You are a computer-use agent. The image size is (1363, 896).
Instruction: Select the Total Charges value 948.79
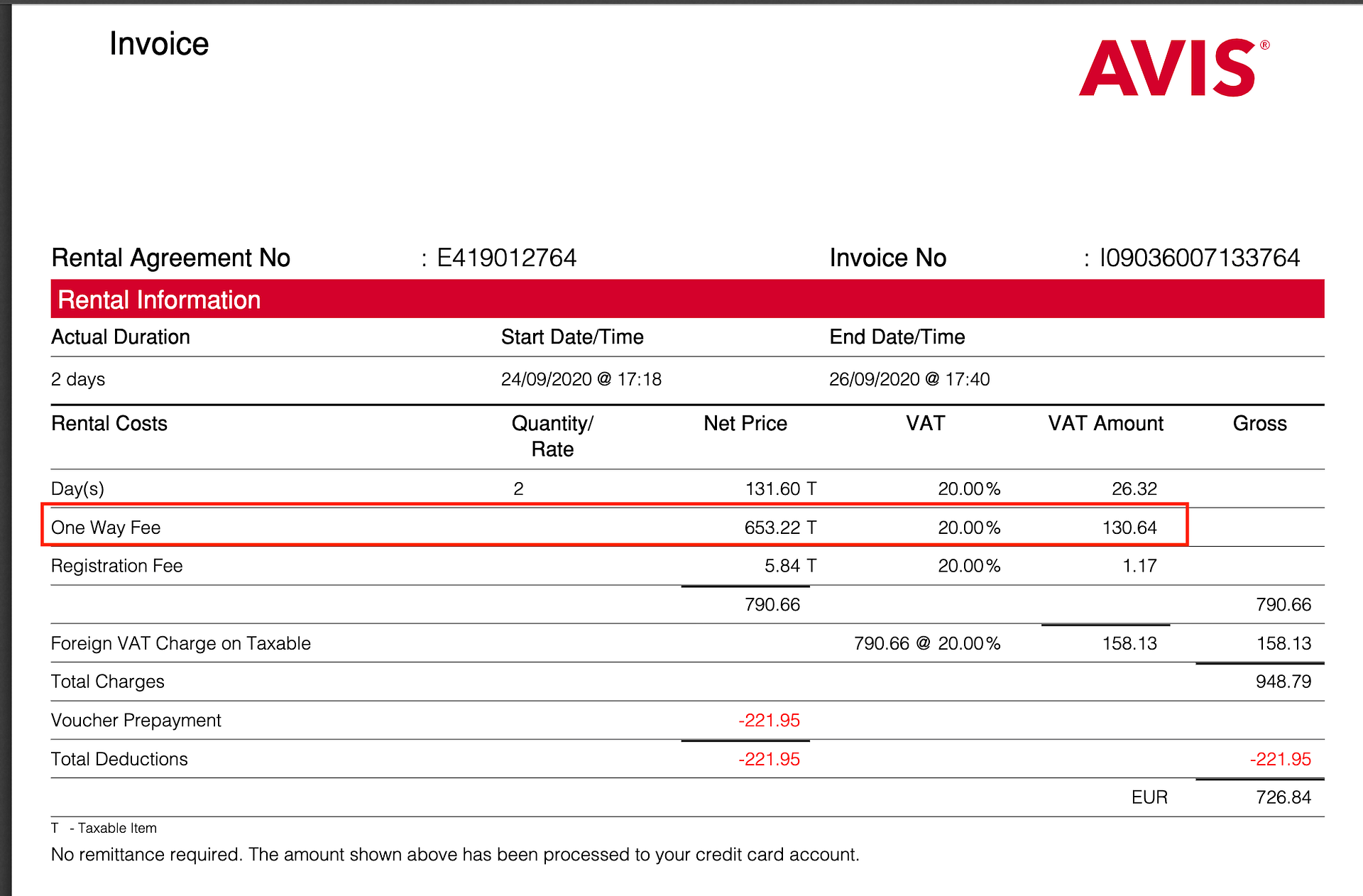click(x=1283, y=682)
